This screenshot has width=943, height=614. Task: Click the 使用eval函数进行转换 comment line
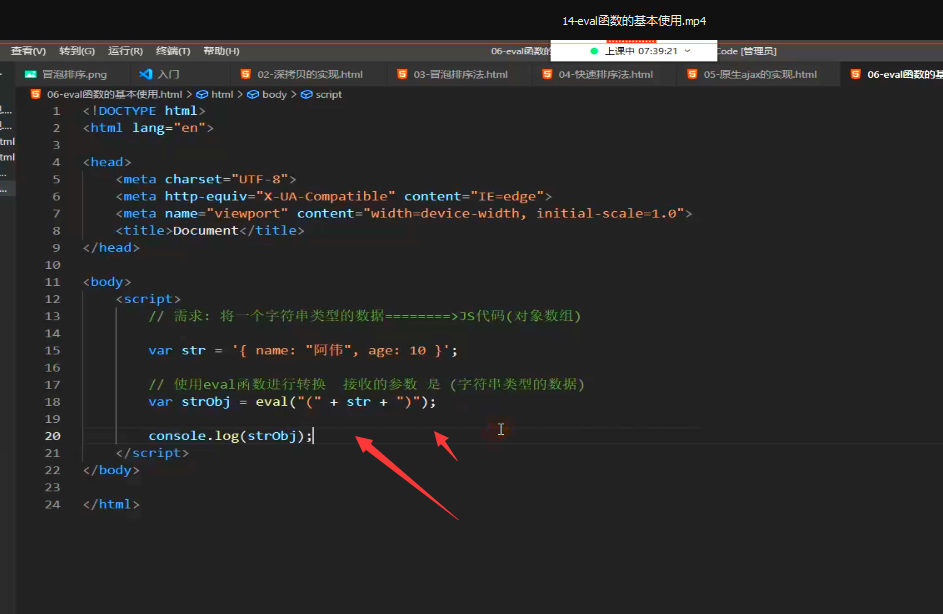[x=366, y=384]
